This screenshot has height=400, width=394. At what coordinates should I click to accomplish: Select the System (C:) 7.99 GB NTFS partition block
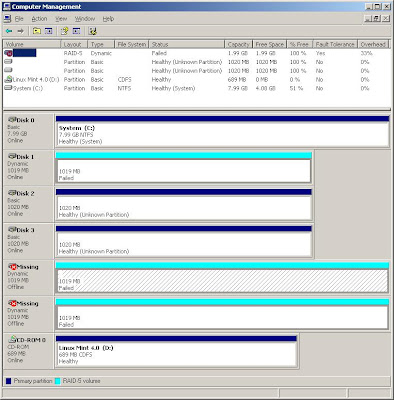222,131
